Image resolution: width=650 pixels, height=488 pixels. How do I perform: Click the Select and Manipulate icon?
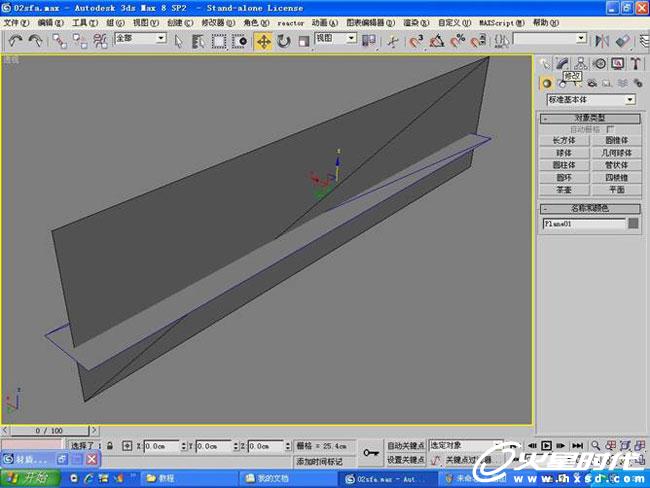[393, 41]
